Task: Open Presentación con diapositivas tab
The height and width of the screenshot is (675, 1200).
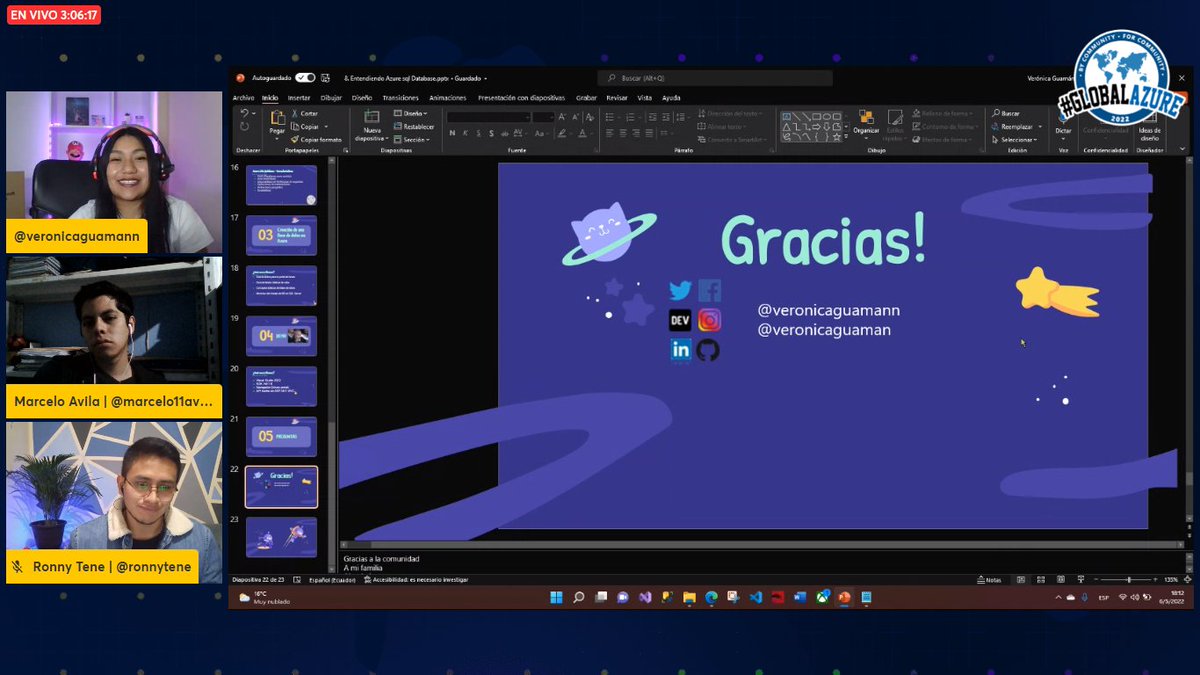Action: point(521,98)
